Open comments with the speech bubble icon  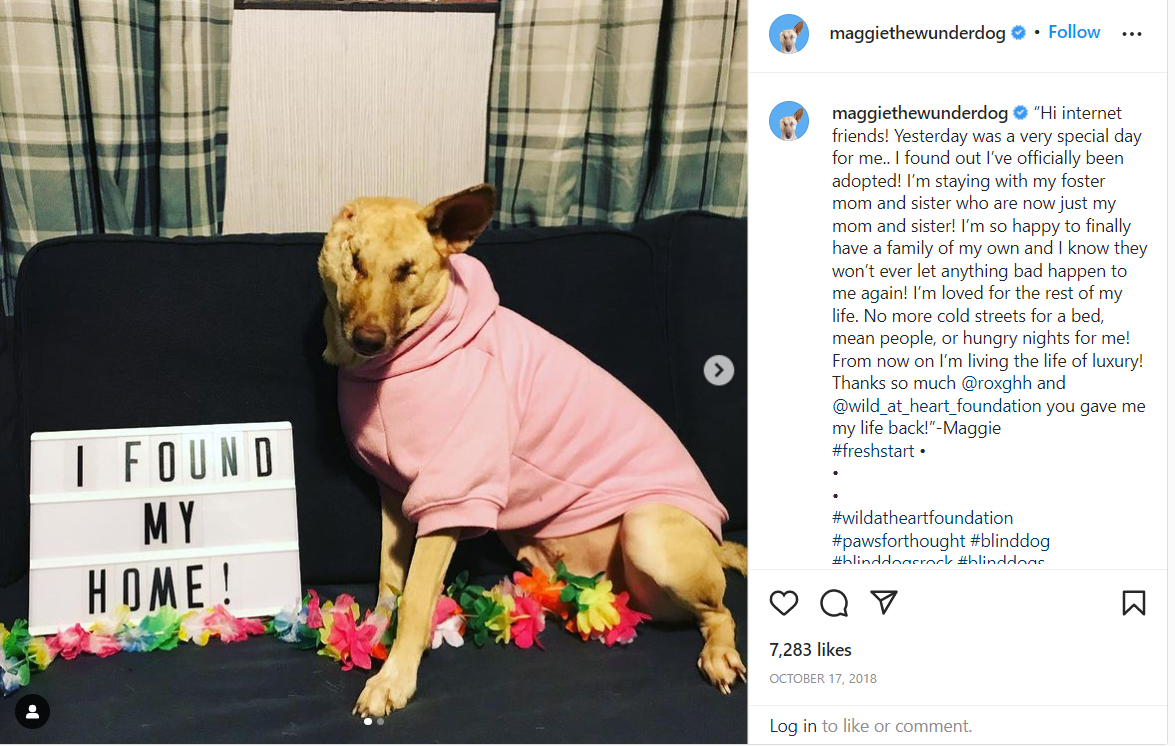(833, 603)
